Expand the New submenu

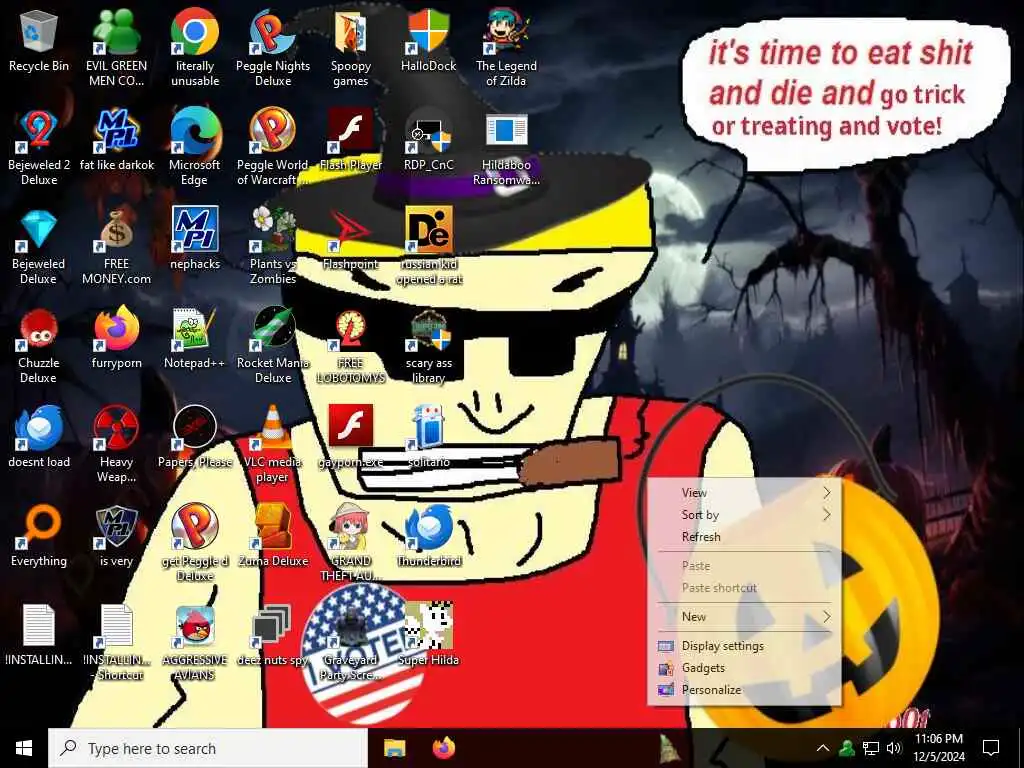tap(744, 616)
